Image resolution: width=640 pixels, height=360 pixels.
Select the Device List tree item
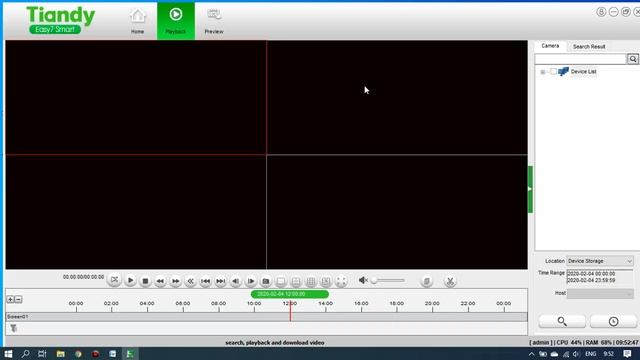click(583, 71)
